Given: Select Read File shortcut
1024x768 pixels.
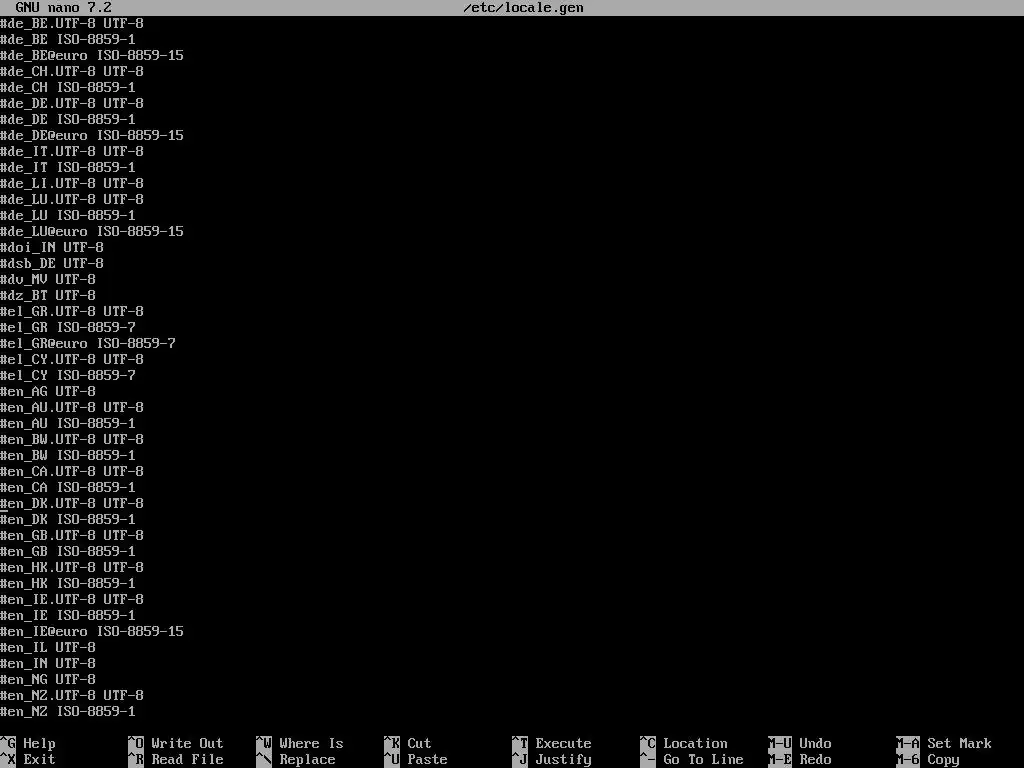Looking at the screenshot, I should (187, 760).
